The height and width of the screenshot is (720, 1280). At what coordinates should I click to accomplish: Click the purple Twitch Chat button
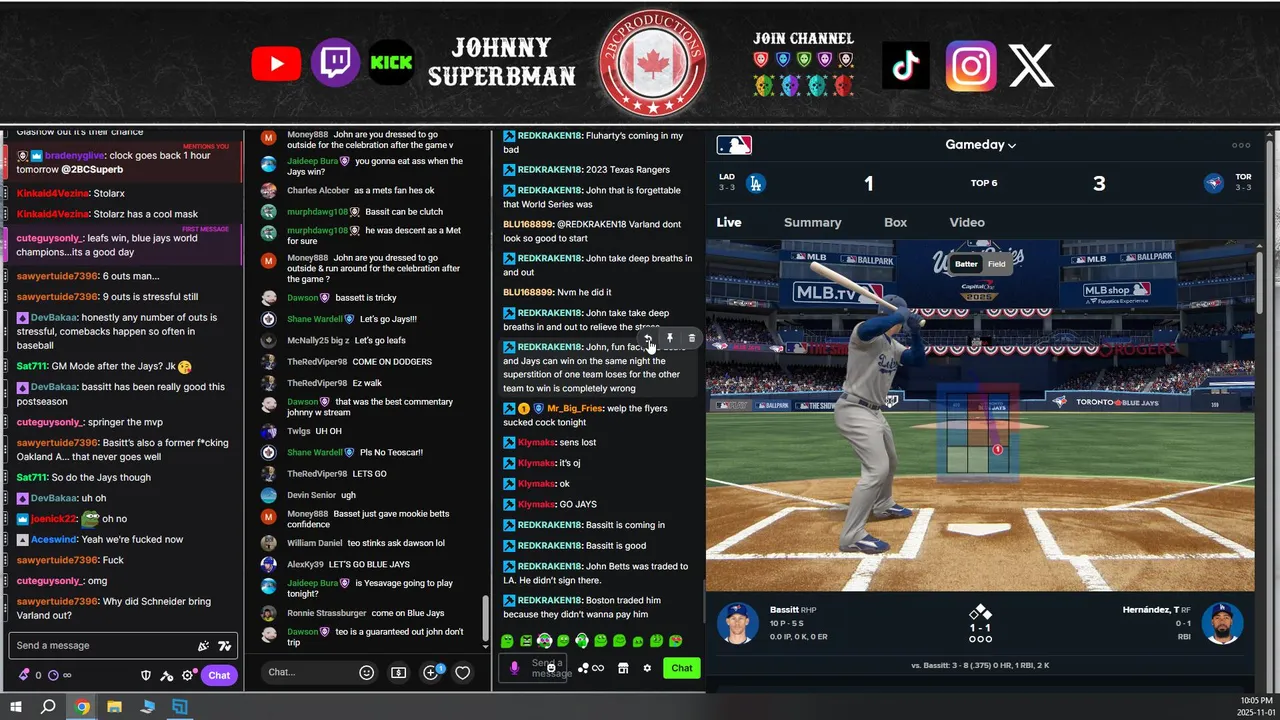(x=219, y=675)
